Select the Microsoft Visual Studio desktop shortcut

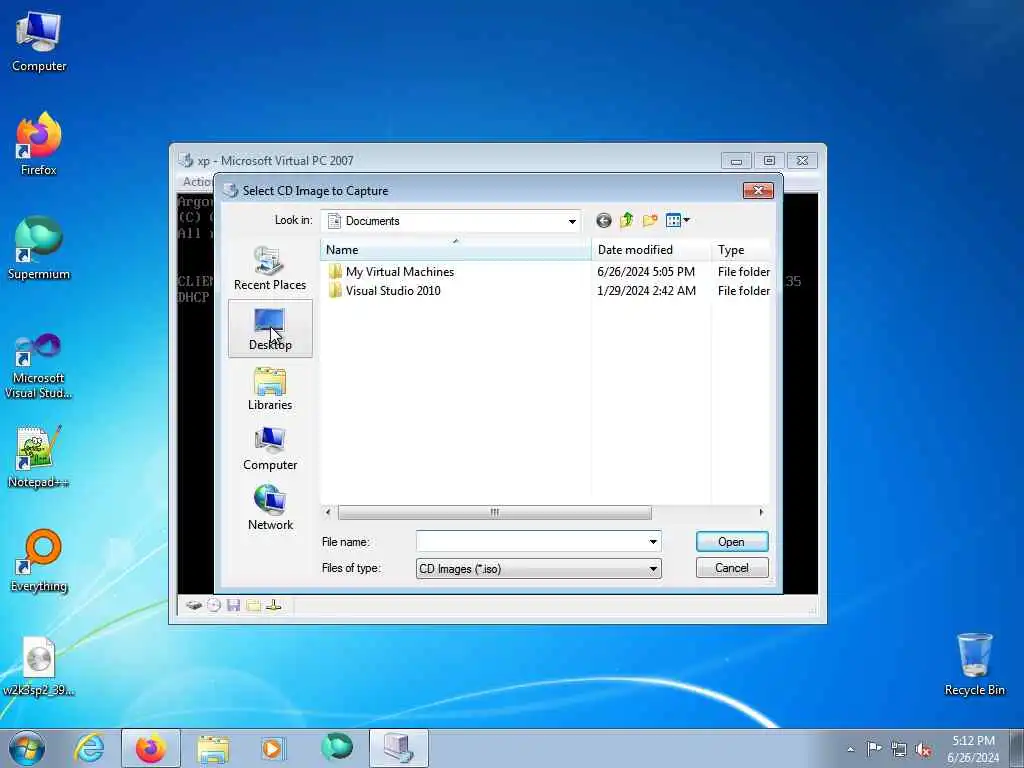39,366
